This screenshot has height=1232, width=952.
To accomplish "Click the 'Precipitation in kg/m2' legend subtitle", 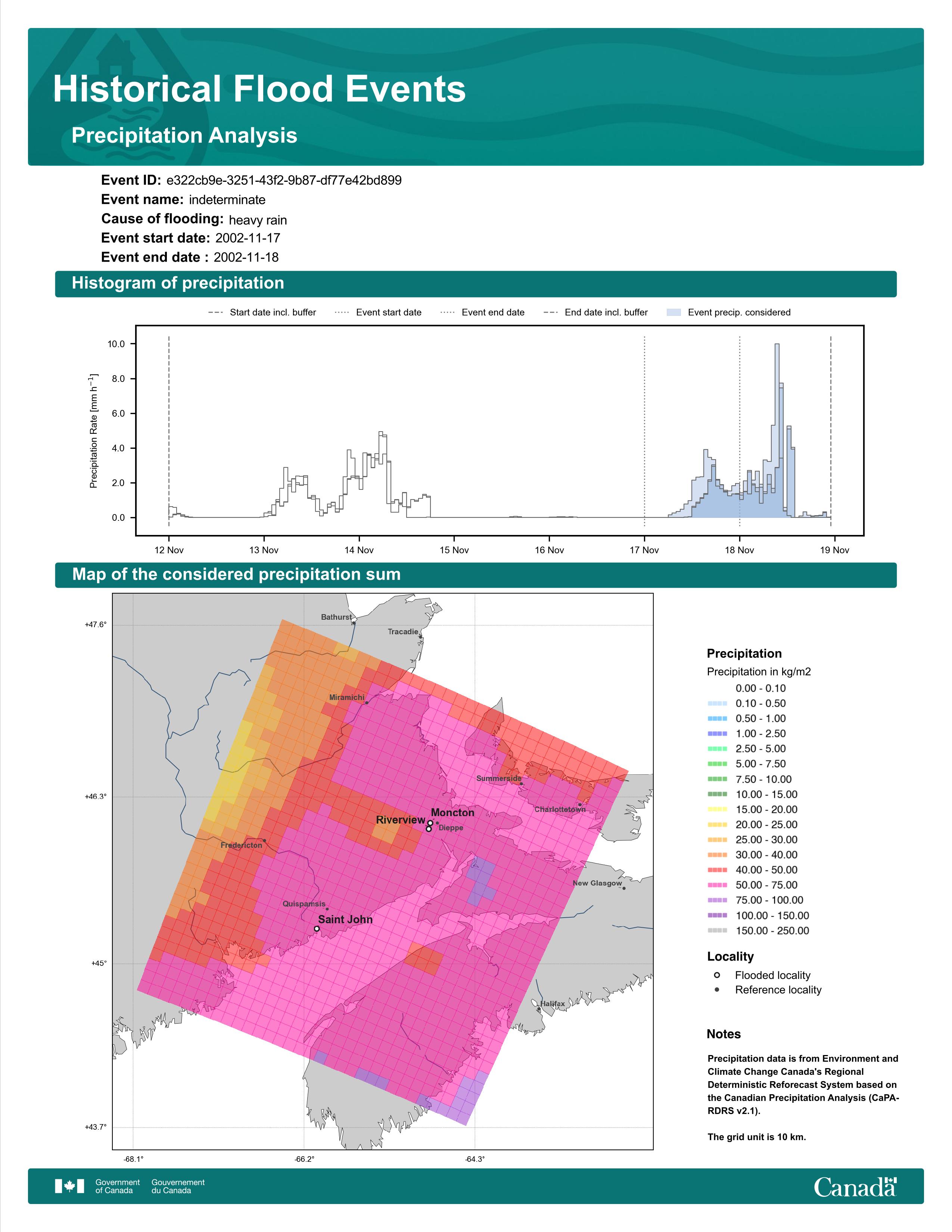I will 759,671.
